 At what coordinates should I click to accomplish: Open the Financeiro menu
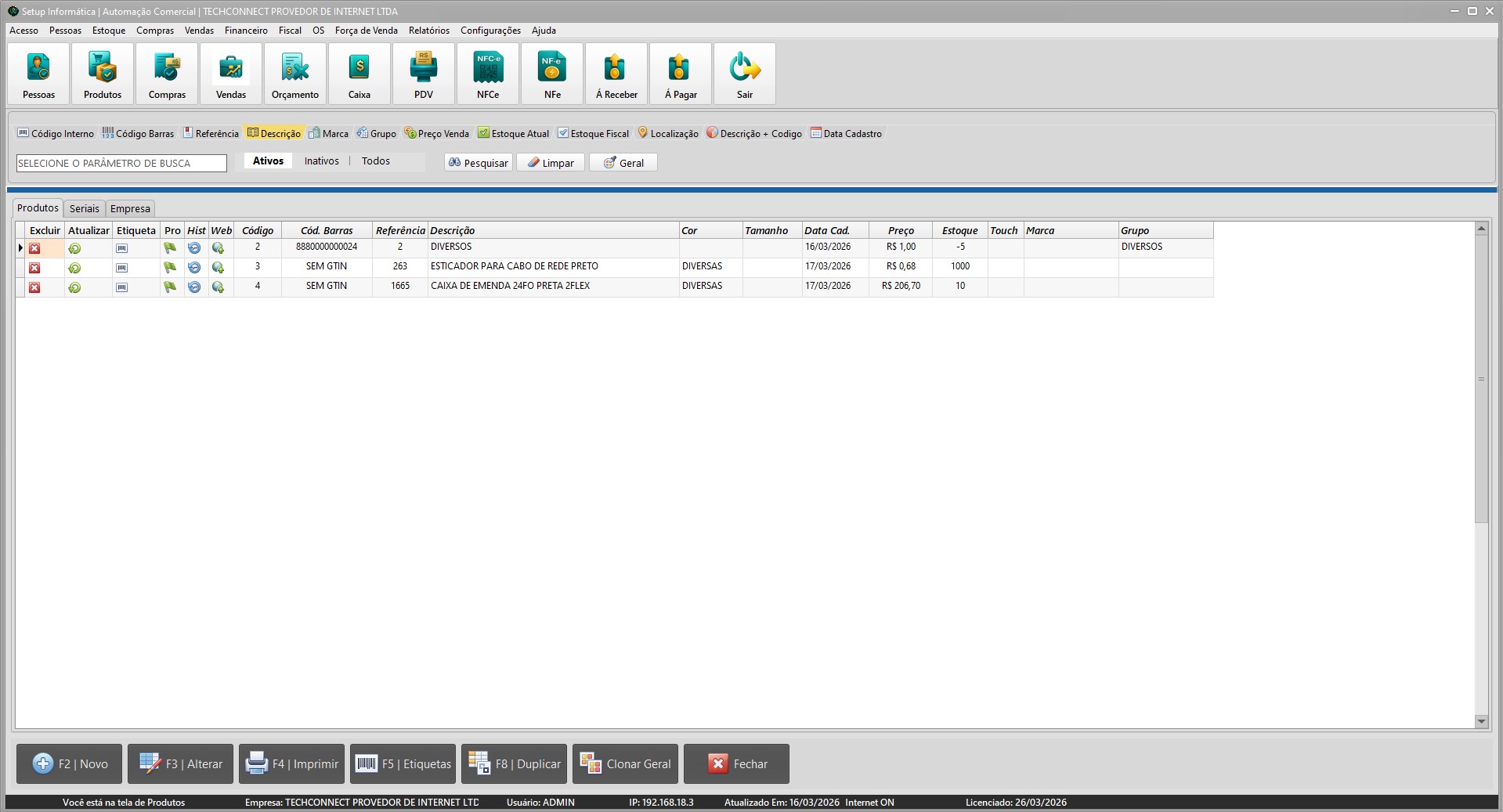(246, 31)
